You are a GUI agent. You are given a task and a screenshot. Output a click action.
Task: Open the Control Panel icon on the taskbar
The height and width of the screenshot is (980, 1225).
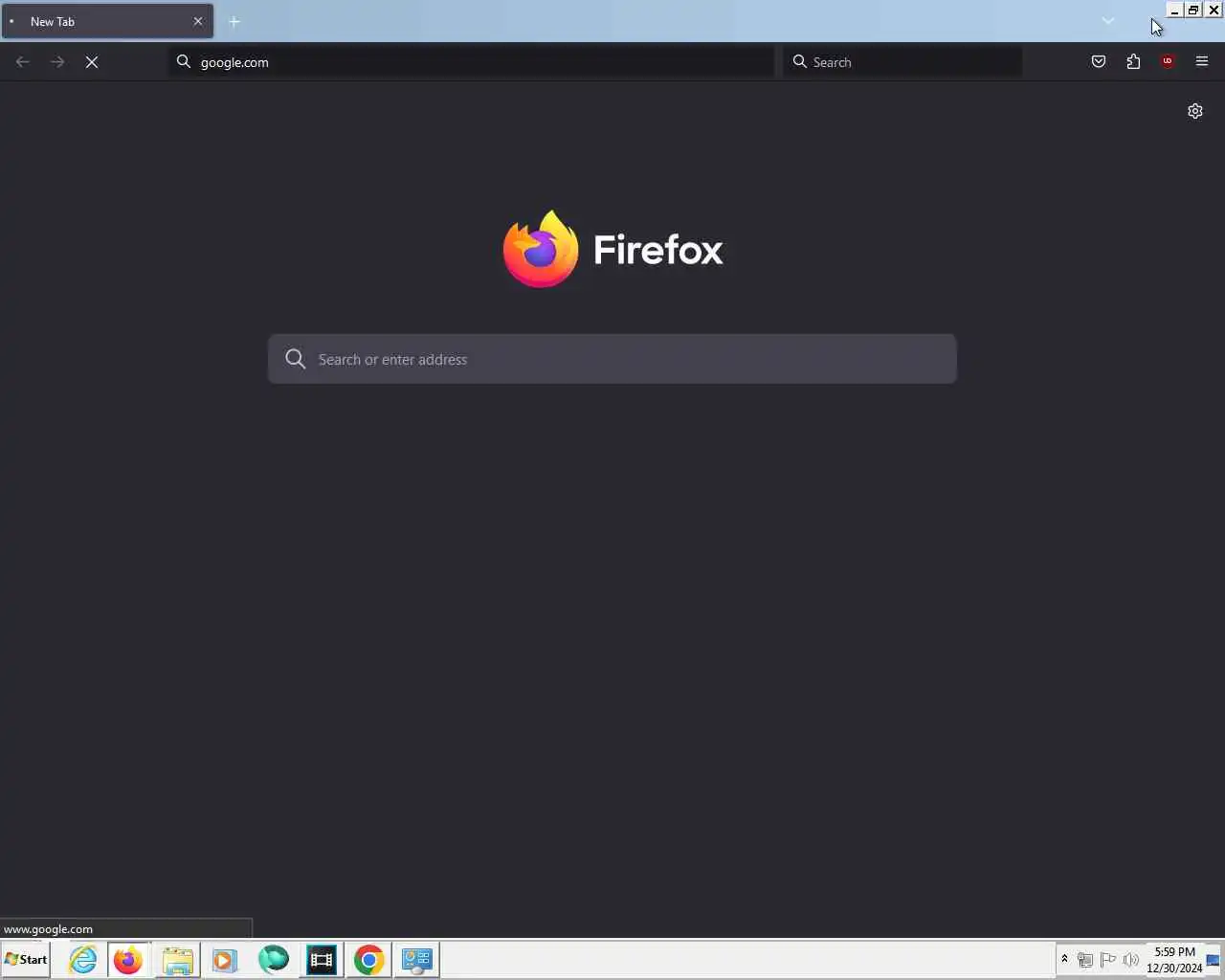417,960
